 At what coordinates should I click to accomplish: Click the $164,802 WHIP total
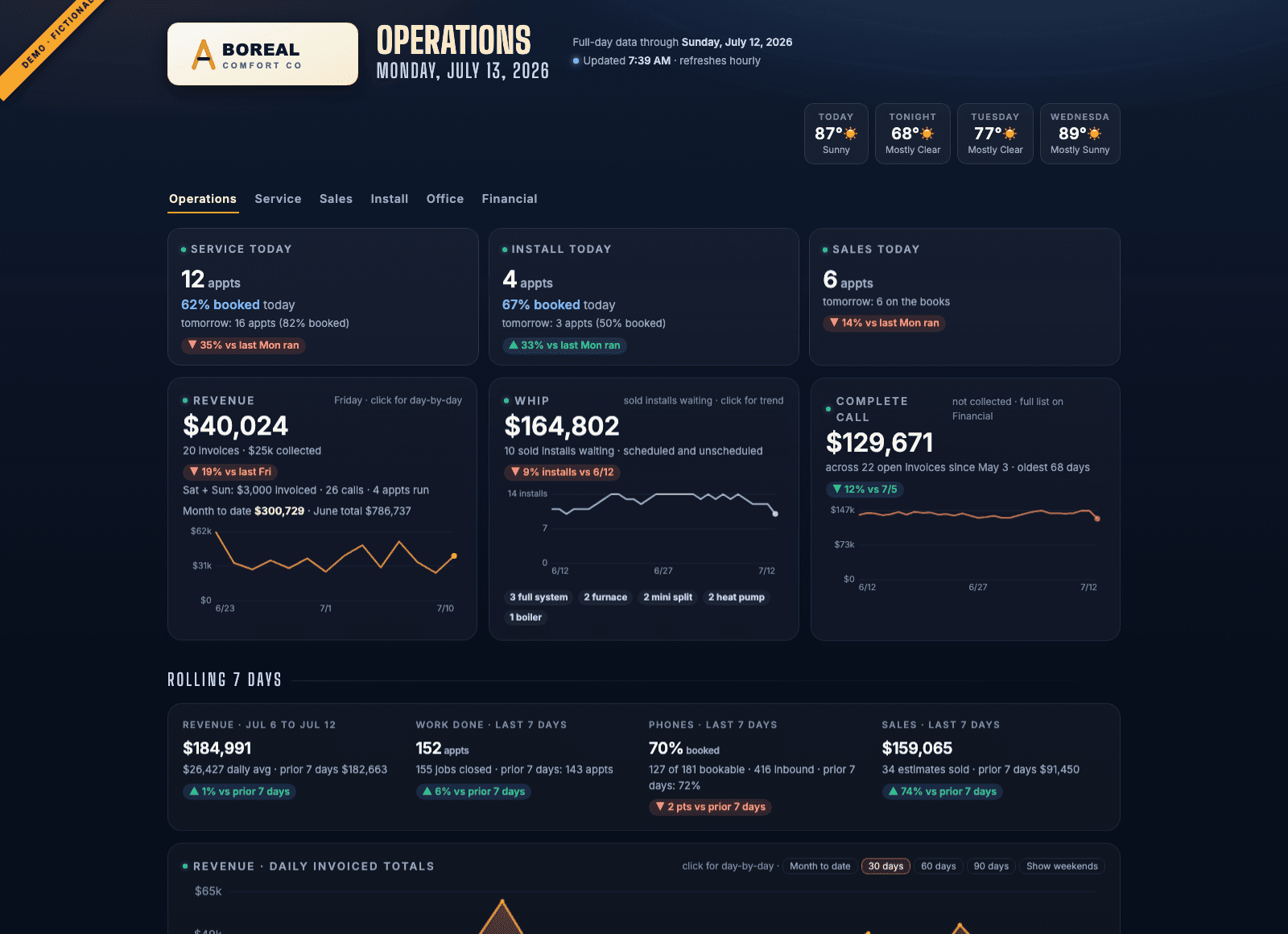pyautogui.click(x=562, y=426)
